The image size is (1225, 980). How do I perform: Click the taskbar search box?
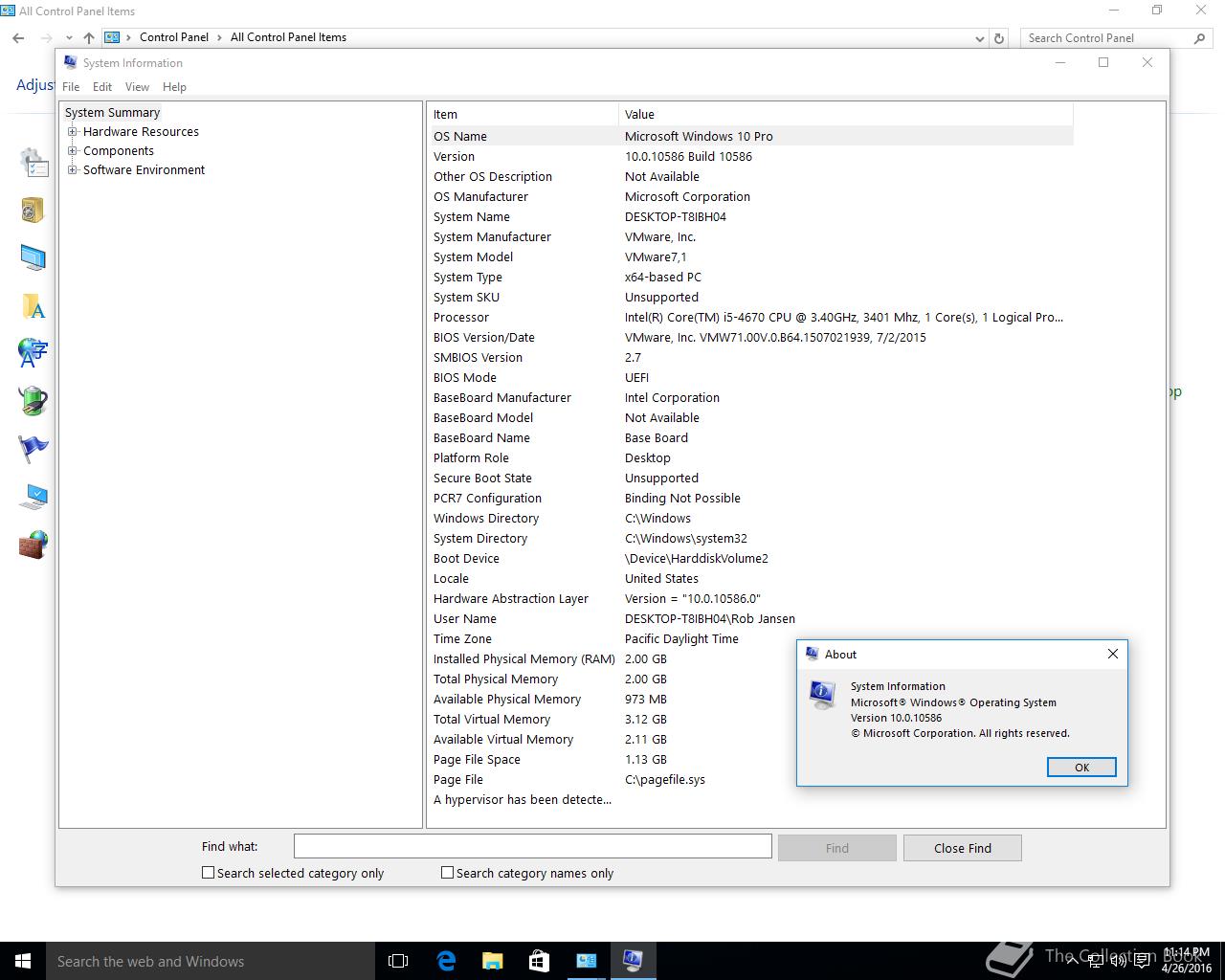[211, 961]
